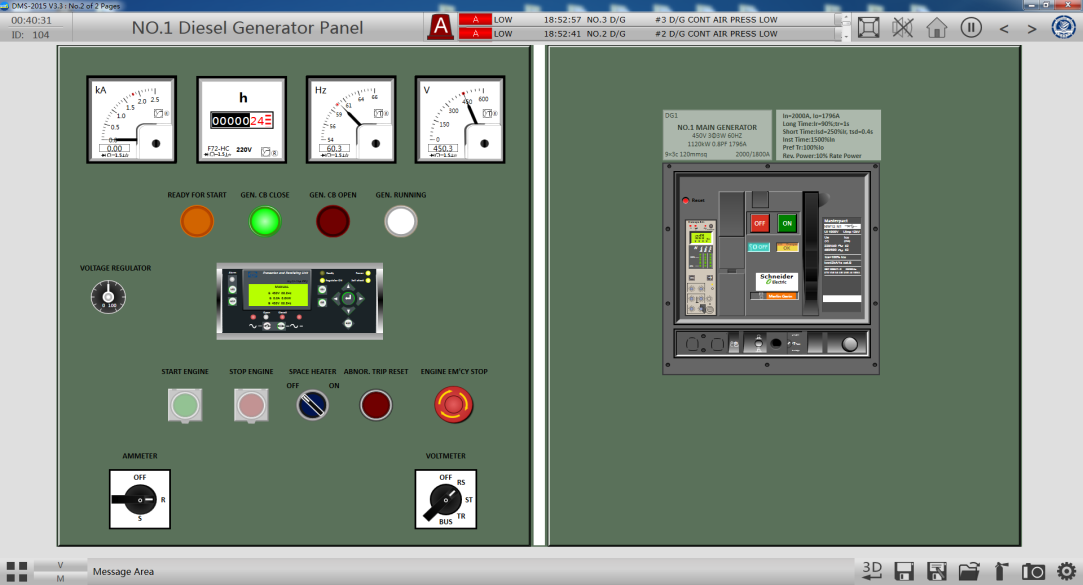Click the home icon in top toolbar

937,27
